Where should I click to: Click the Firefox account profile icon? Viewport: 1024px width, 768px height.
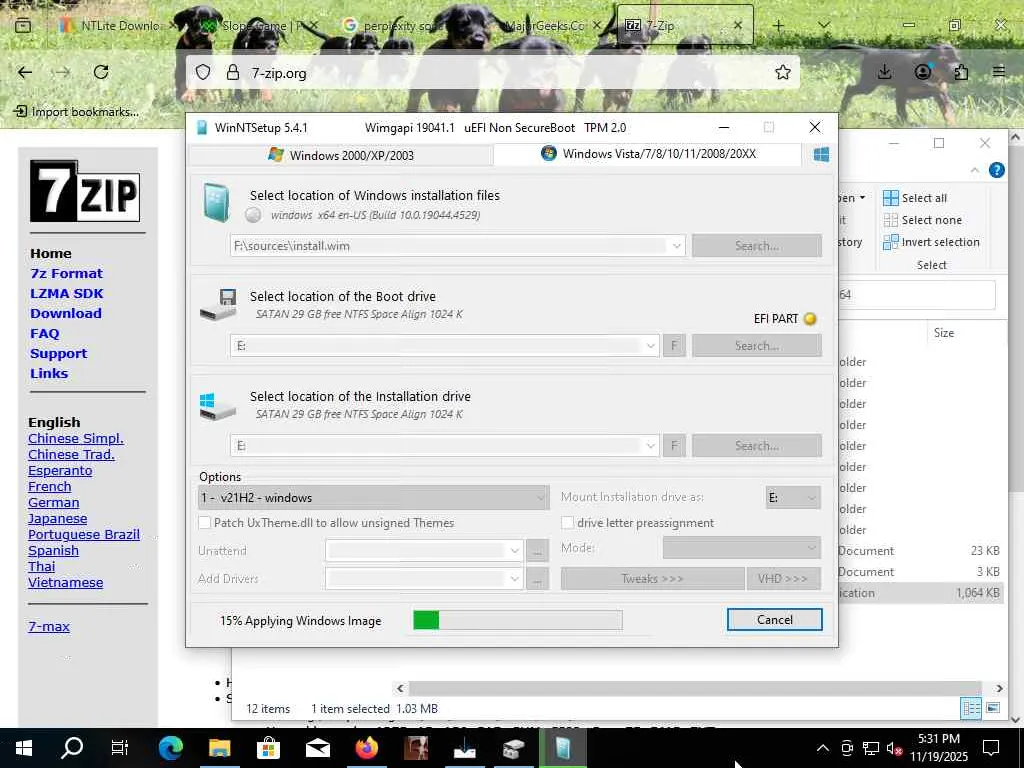(x=923, y=72)
